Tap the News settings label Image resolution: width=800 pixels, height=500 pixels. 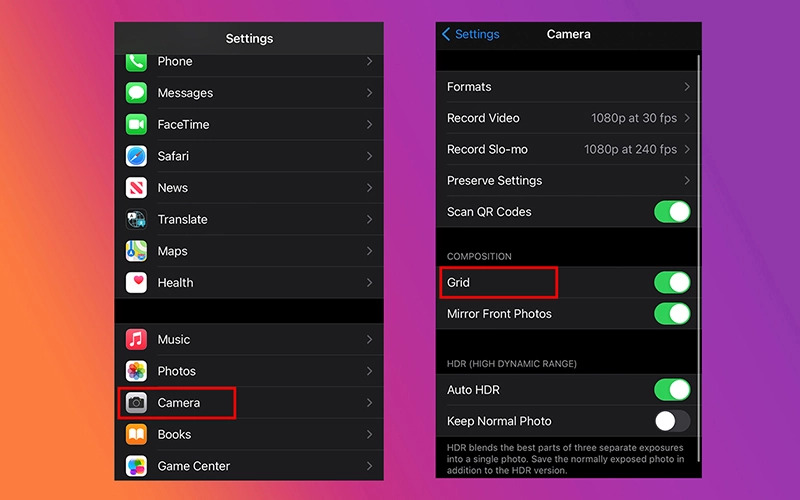[x=172, y=188]
